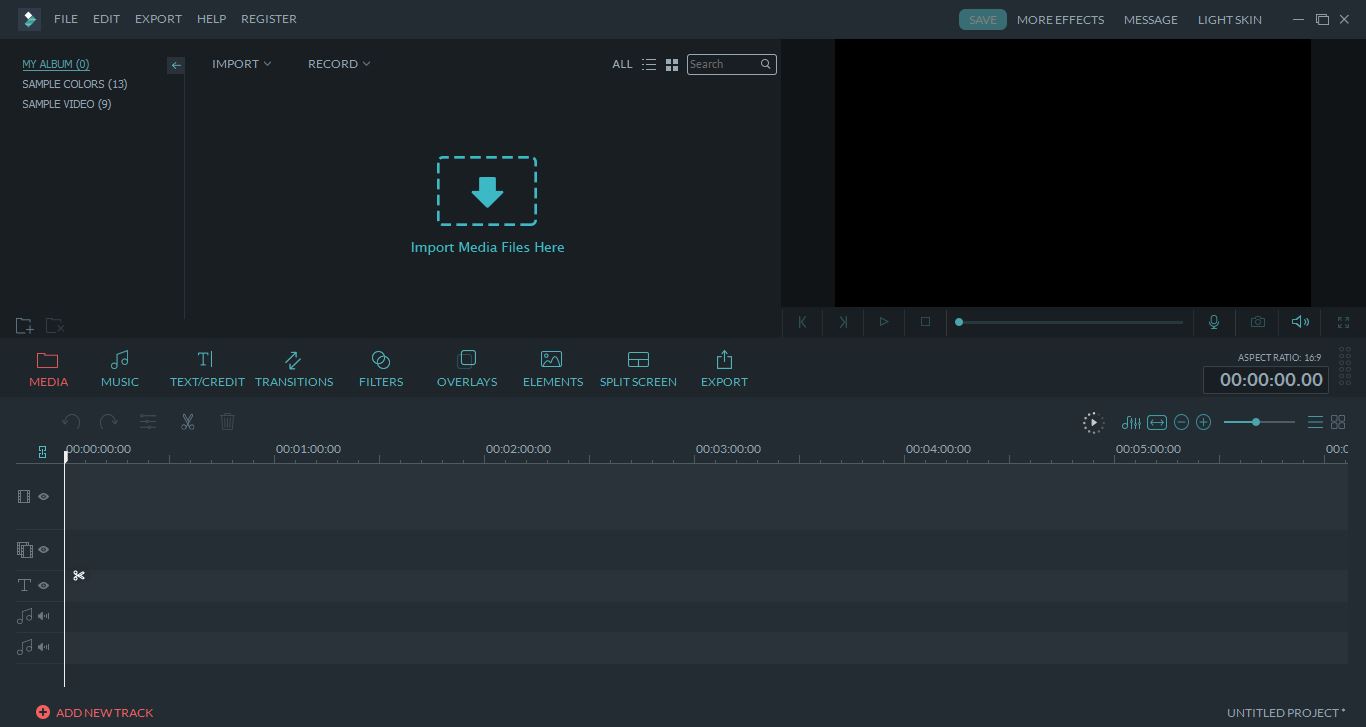1366x727 pixels.
Task: Click the Zoom to Fit Timeline icon
Action: point(1156,422)
